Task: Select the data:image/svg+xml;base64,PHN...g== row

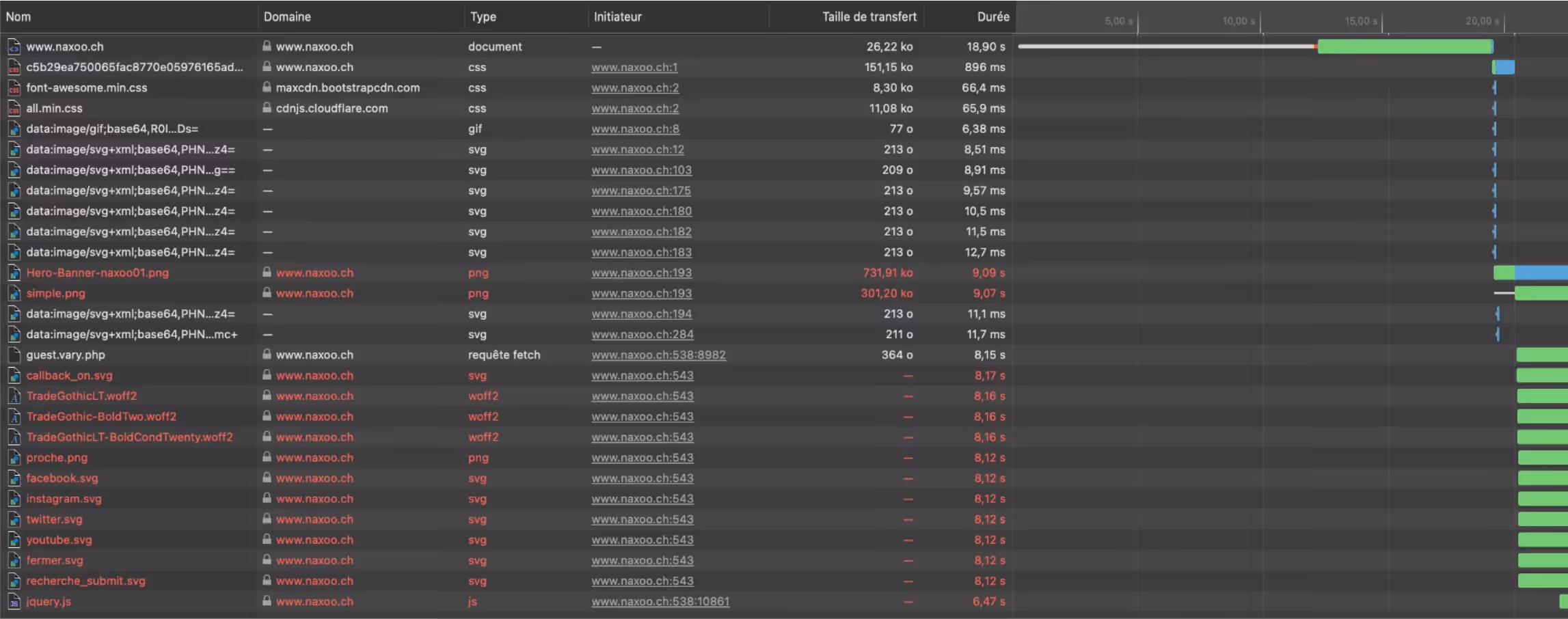Action: click(131, 169)
